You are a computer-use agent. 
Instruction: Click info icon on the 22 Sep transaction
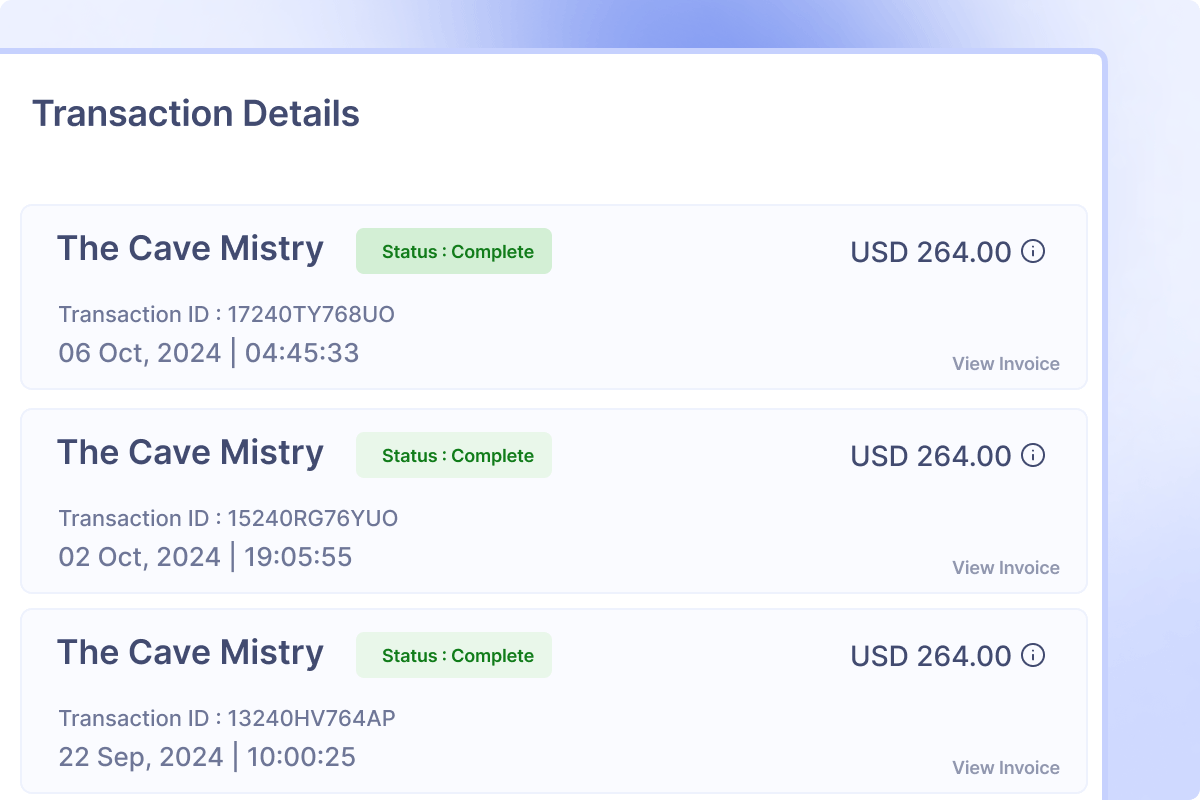pos(1033,655)
